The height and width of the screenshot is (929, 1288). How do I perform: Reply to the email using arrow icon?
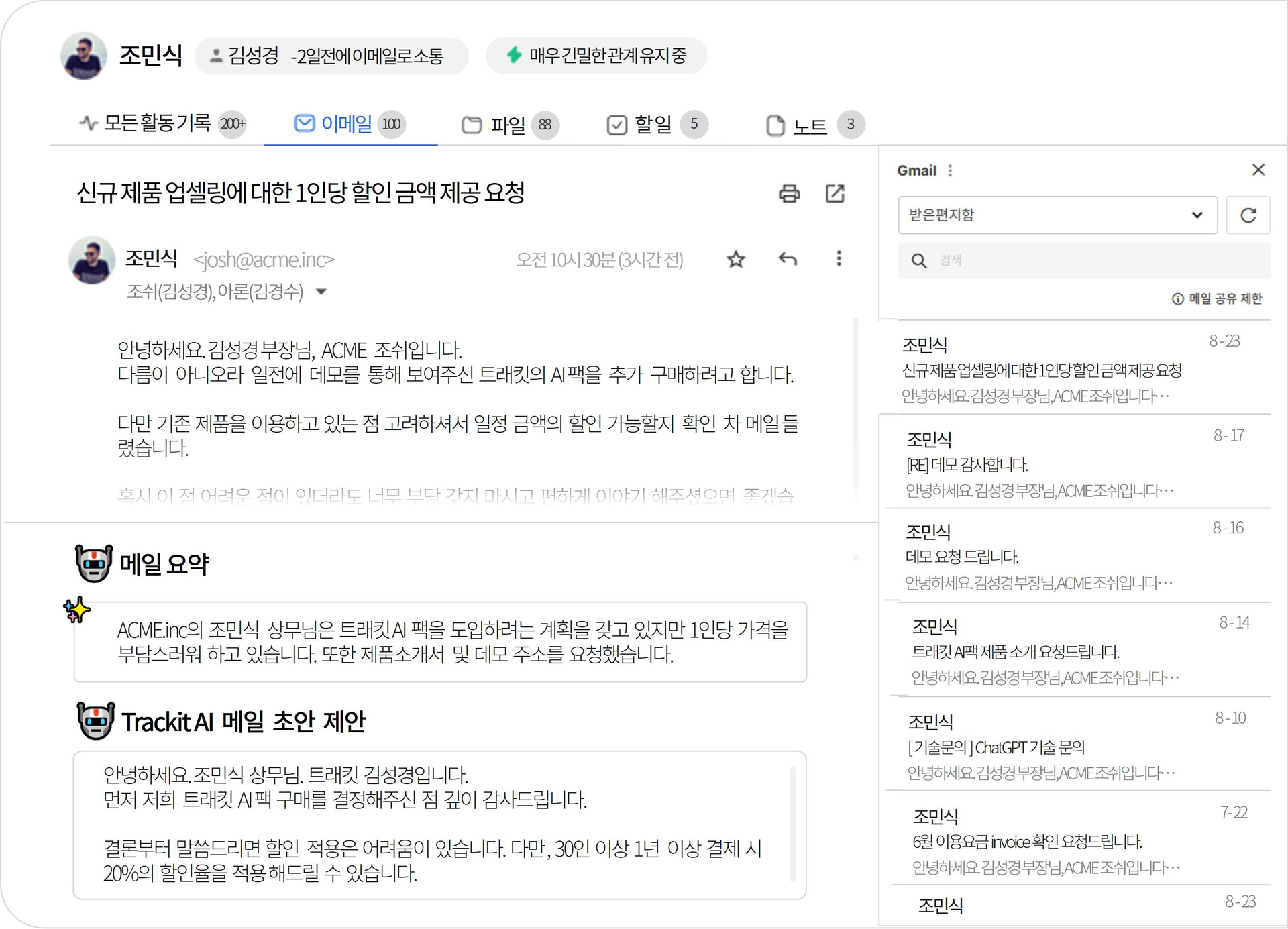pos(788,258)
